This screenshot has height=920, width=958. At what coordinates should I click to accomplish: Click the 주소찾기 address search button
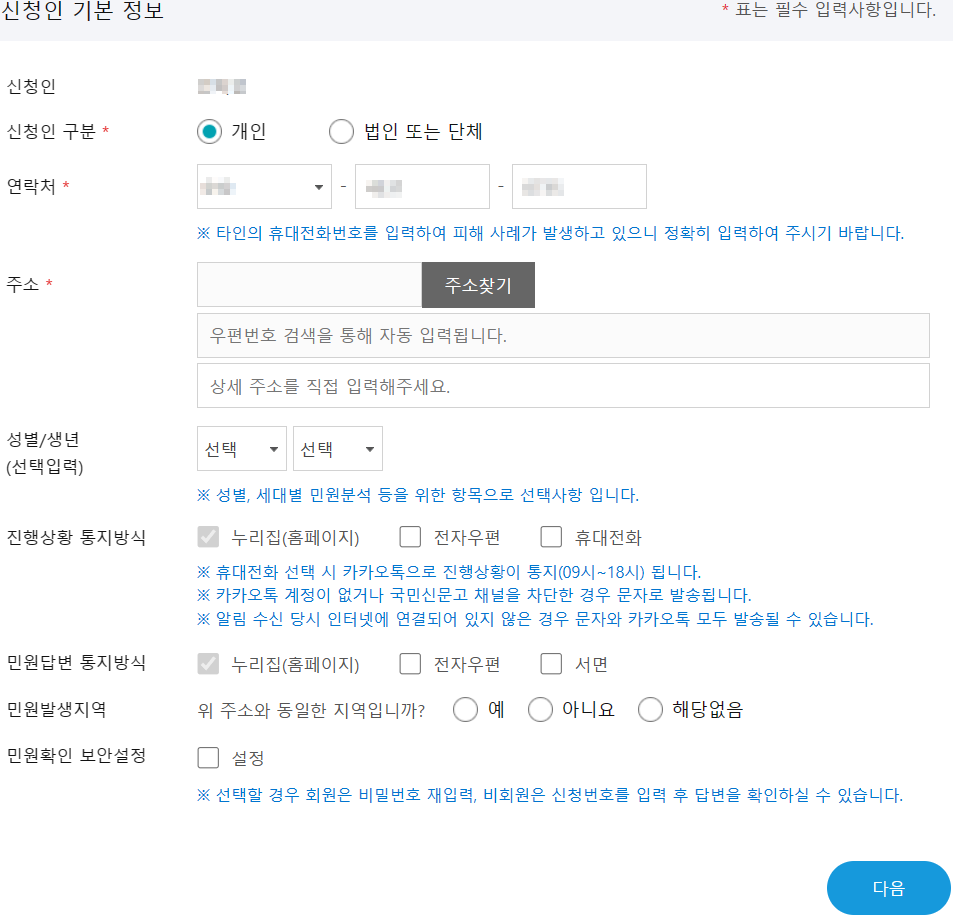click(x=481, y=285)
